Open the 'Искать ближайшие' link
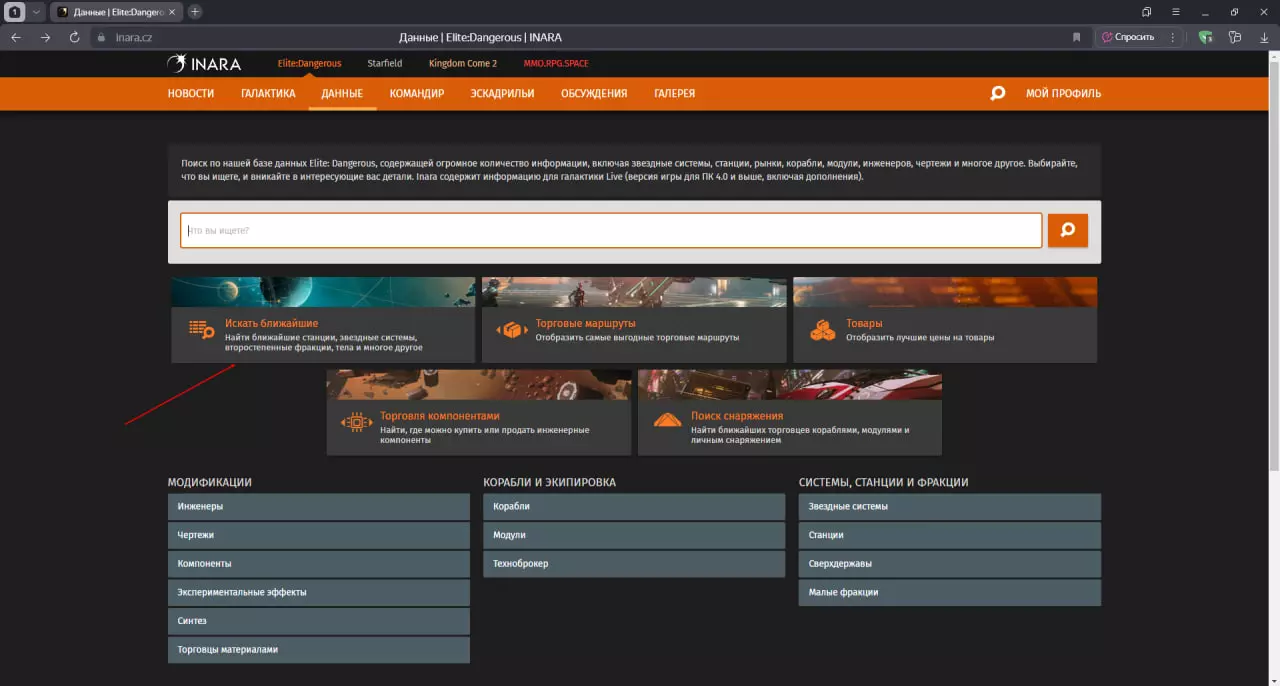Viewport: 1280px width, 686px height. tap(271, 323)
